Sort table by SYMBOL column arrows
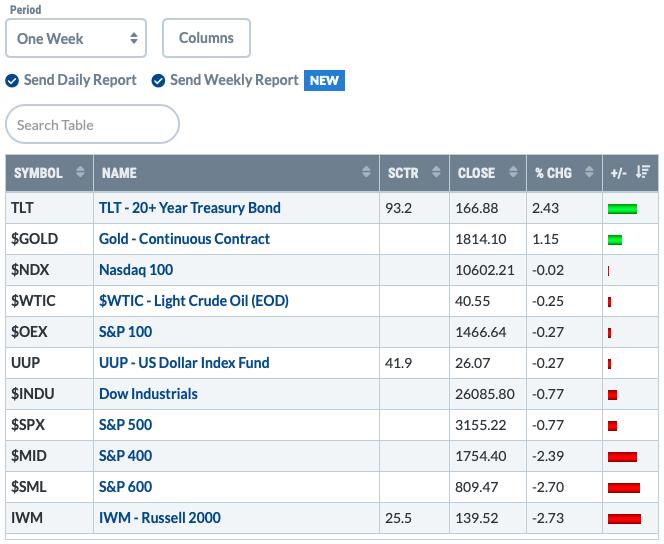Image resolution: width=664 pixels, height=544 pixels. pyautogui.click(x=80, y=172)
